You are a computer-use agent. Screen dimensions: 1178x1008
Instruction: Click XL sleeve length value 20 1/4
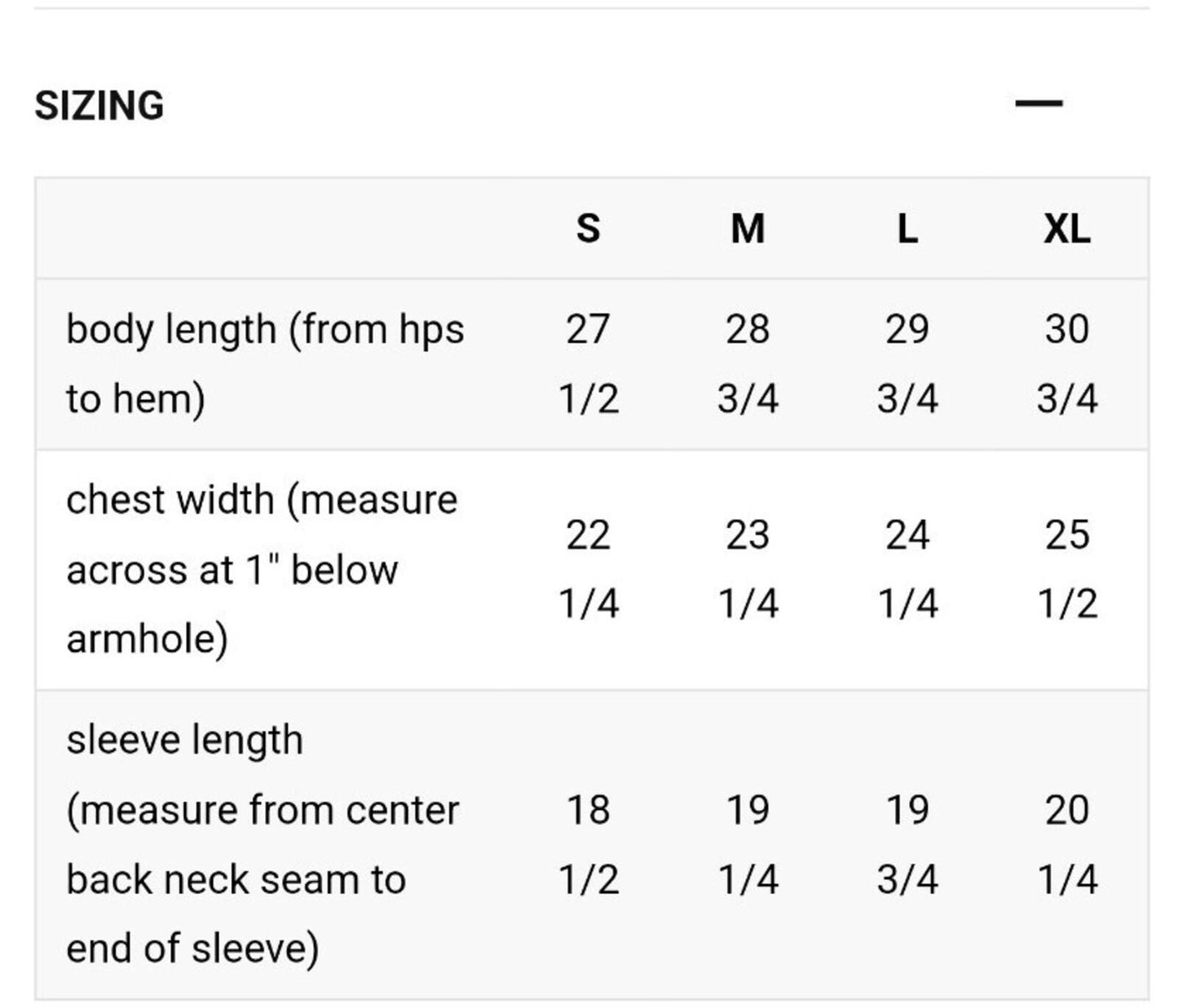(x=1067, y=844)
